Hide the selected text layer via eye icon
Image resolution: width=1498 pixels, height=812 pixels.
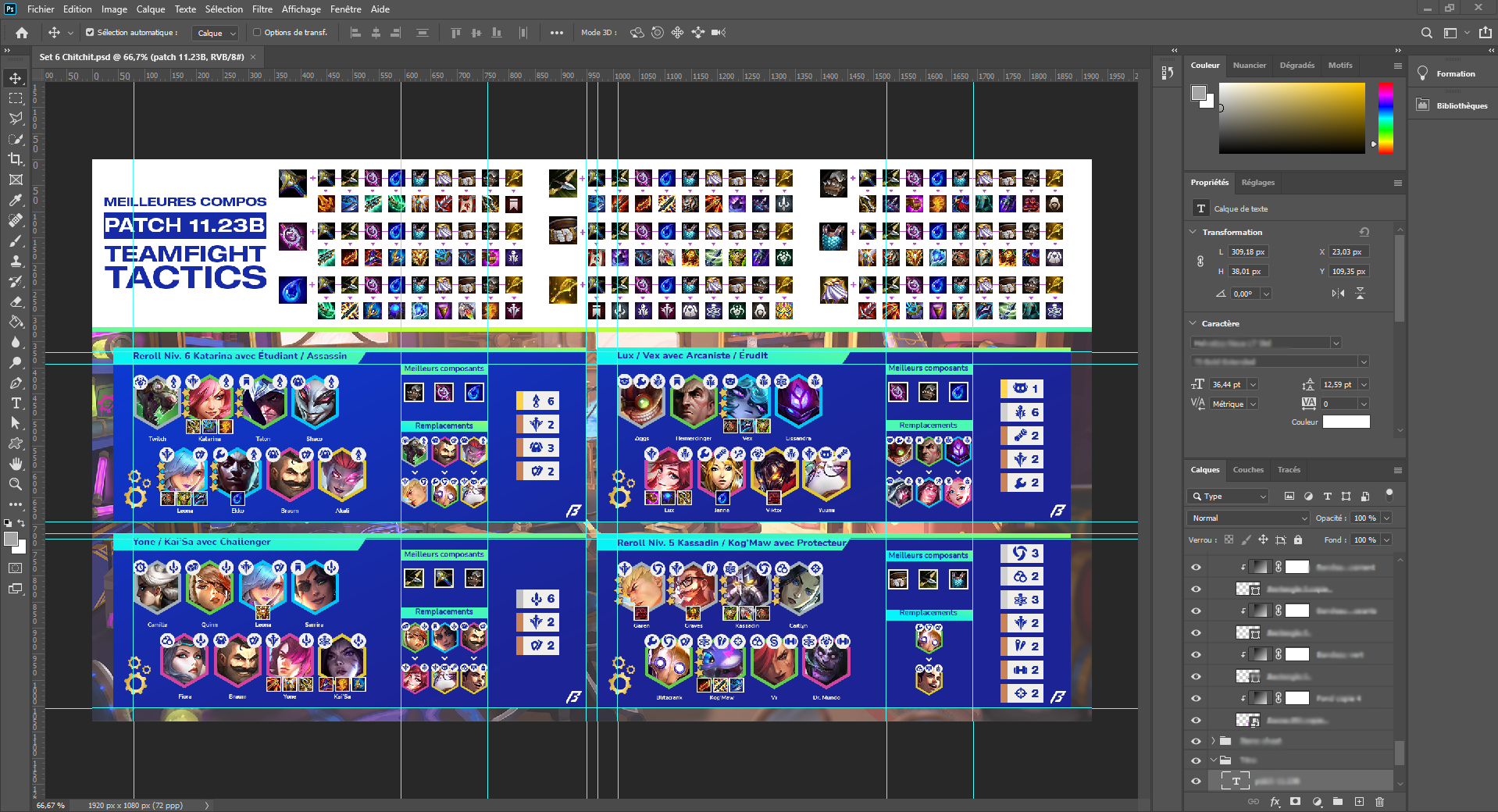pos(1196,781)
